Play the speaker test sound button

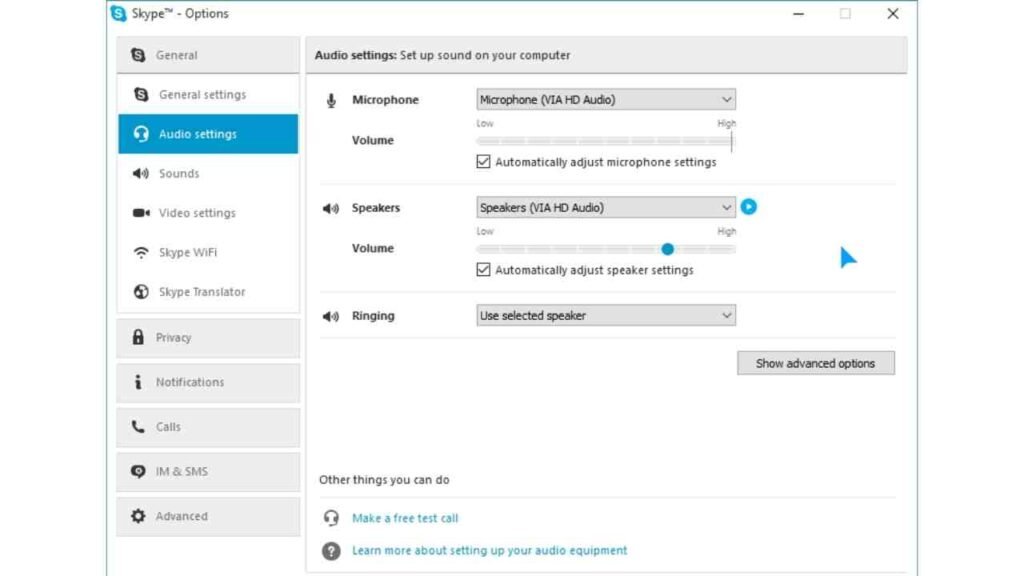click(x=748, y=207)
